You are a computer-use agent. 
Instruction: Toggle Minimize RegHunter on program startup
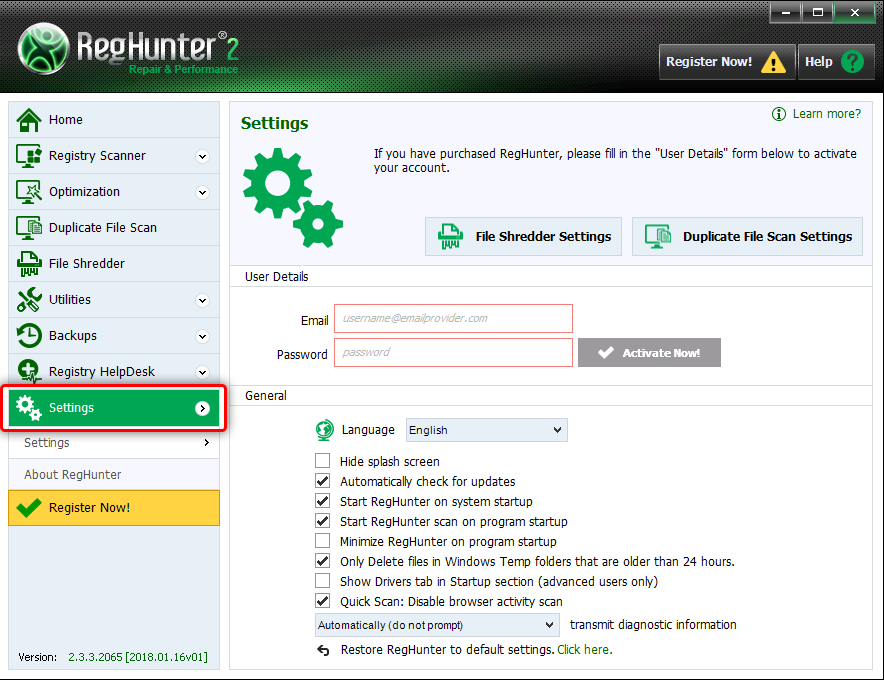click(x=323, y=541)
